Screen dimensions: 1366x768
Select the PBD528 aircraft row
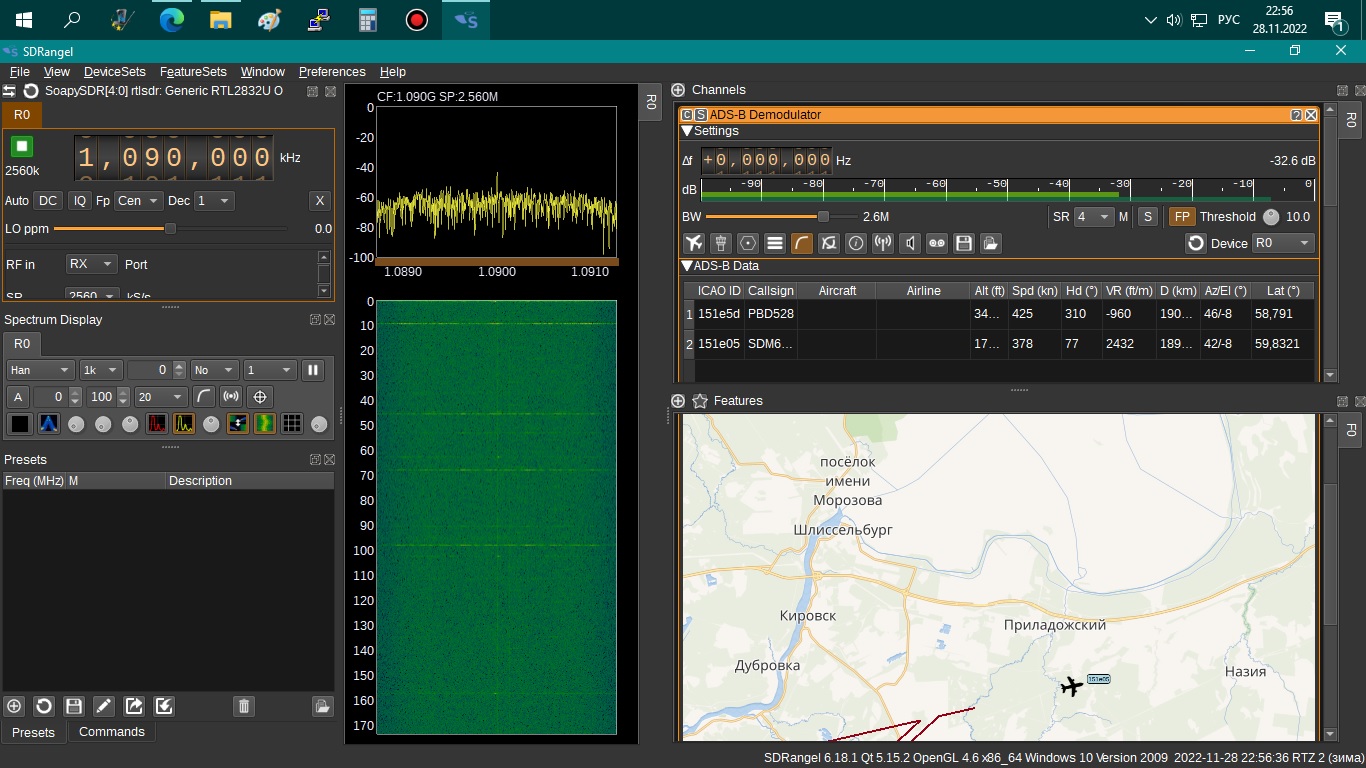click(x=770, y=314)
